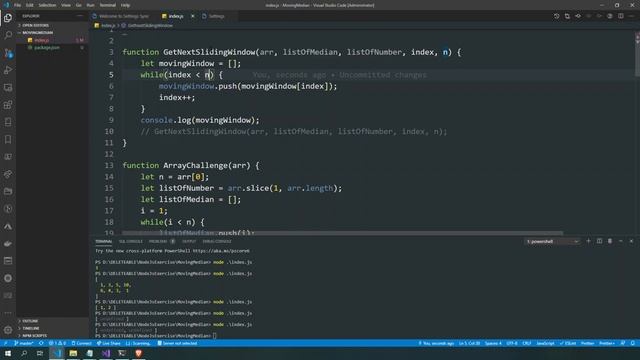Click CRLF line ending in status bar
The image size is (640, 360).
pos(527,343)
